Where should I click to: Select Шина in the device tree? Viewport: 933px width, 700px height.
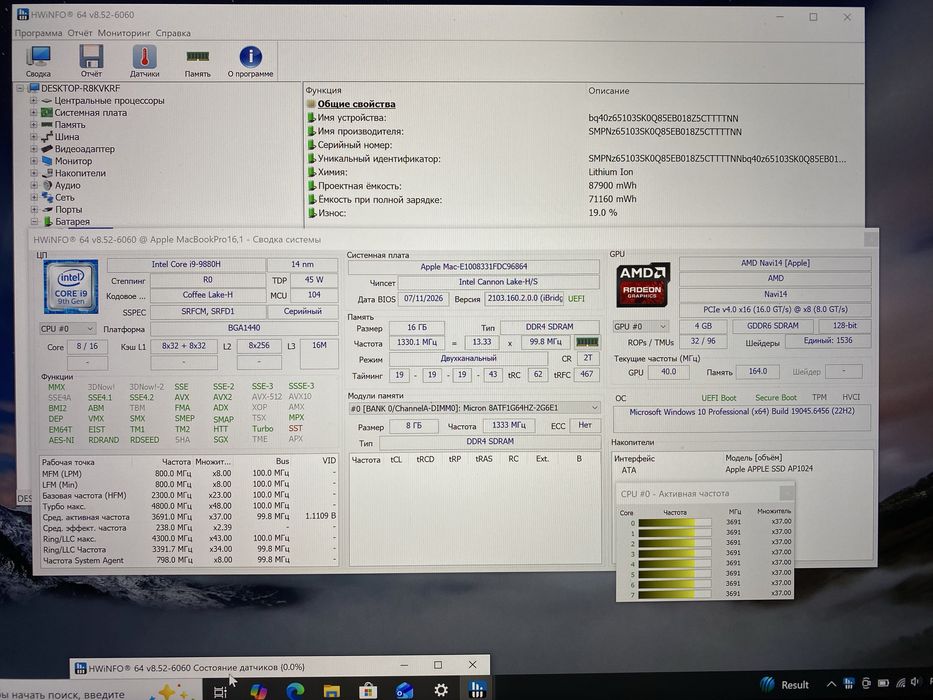[67, 136]
